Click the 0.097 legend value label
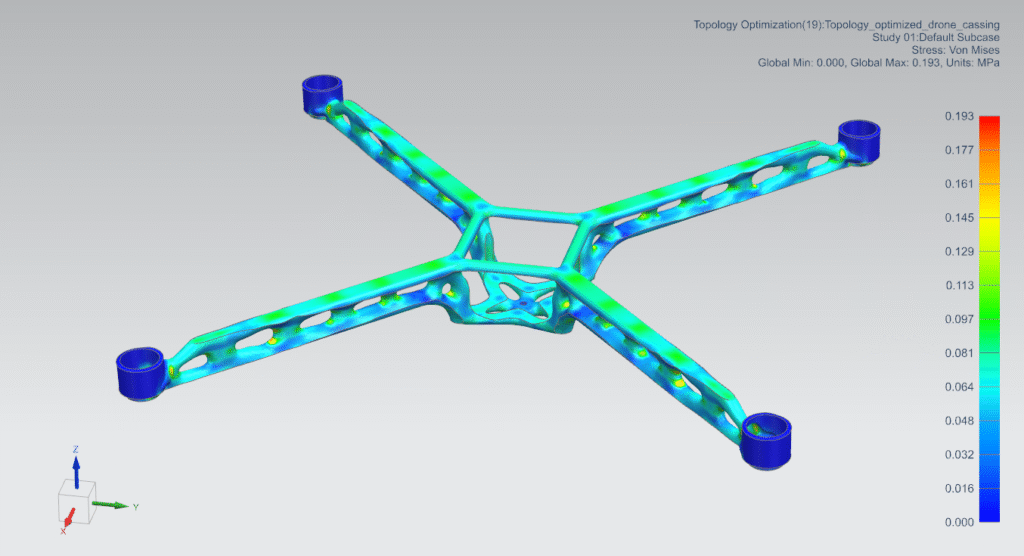Image resolution: width=1024 pixels, height=556 pixels. tap(958, 319)
